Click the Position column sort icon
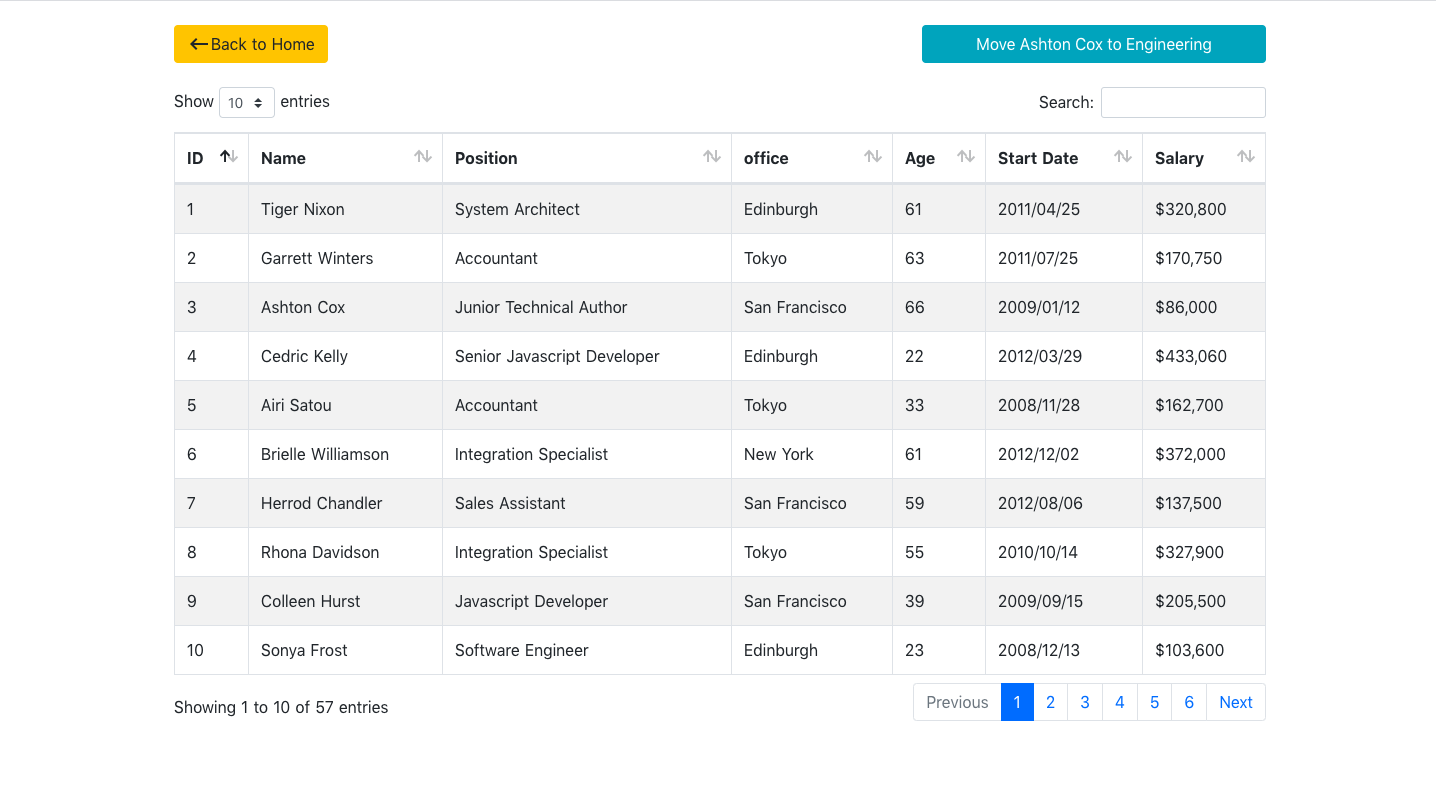 click(712, 157)
